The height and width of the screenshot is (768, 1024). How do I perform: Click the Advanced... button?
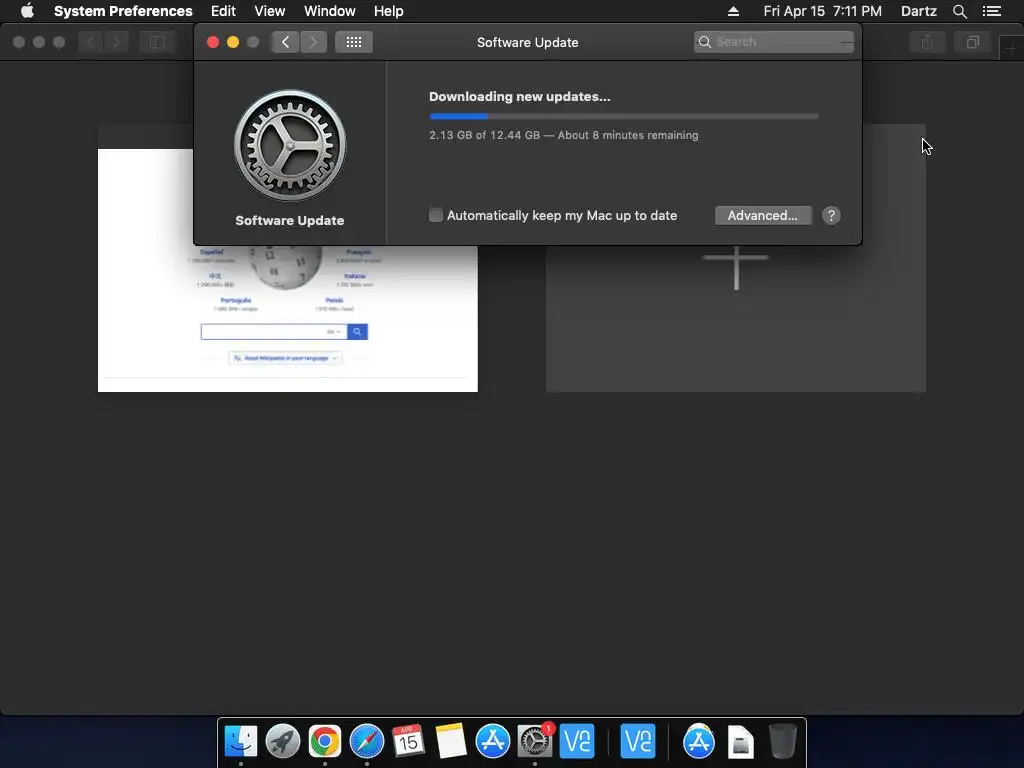click(x=763, y=216)
